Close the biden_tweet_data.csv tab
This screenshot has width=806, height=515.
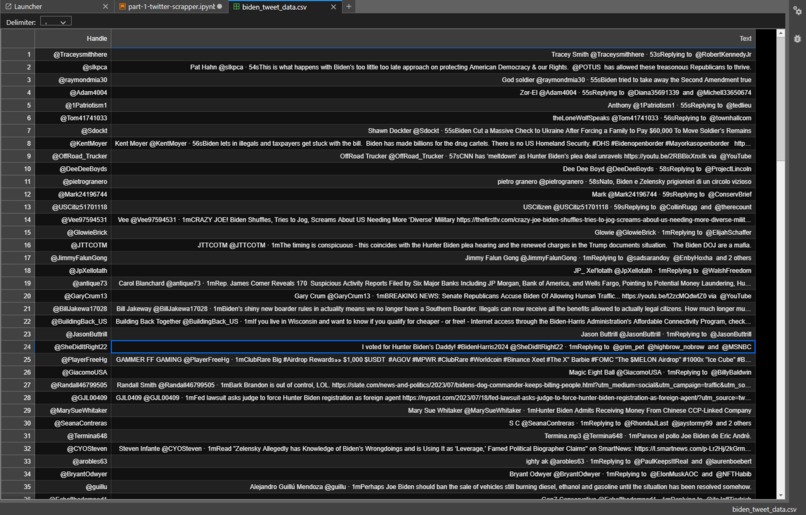(x=333, y=7)
